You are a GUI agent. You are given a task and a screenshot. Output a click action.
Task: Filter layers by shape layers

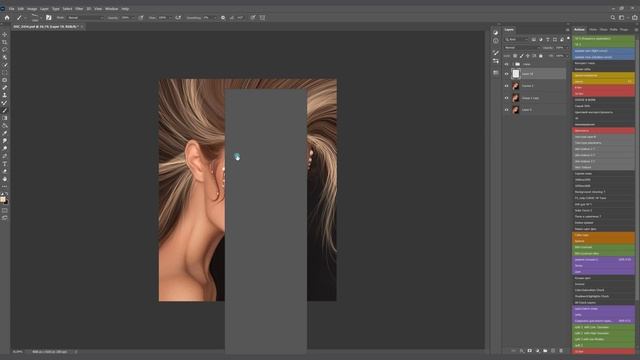555,39
